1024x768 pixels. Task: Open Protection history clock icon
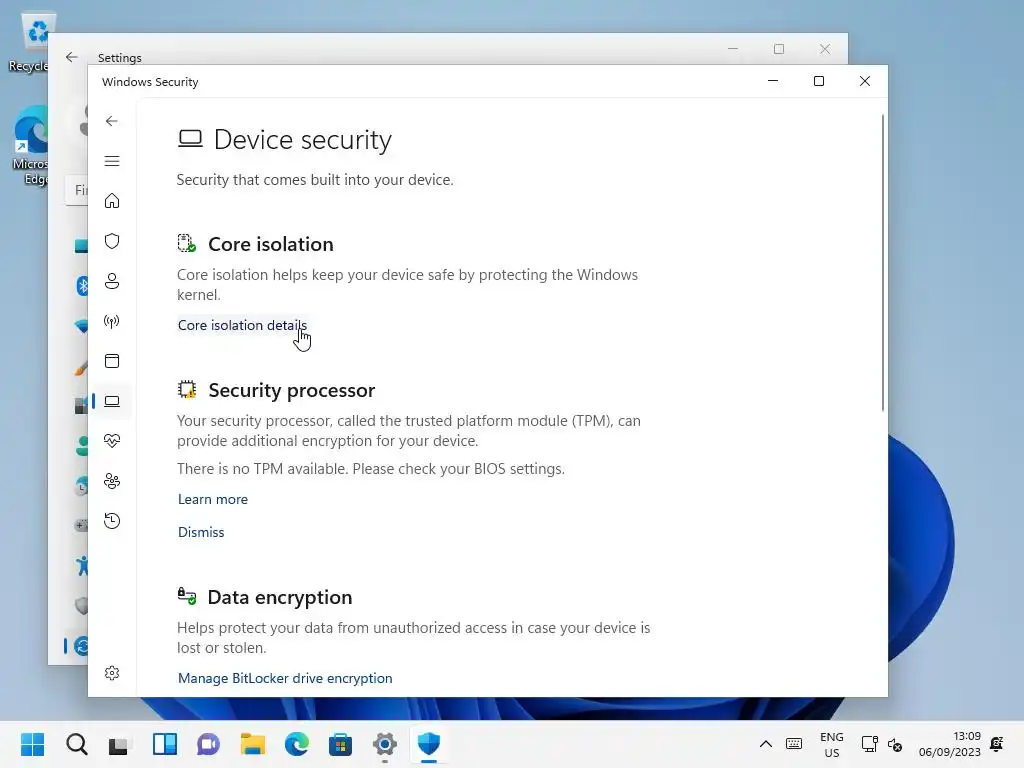[112, 521]
